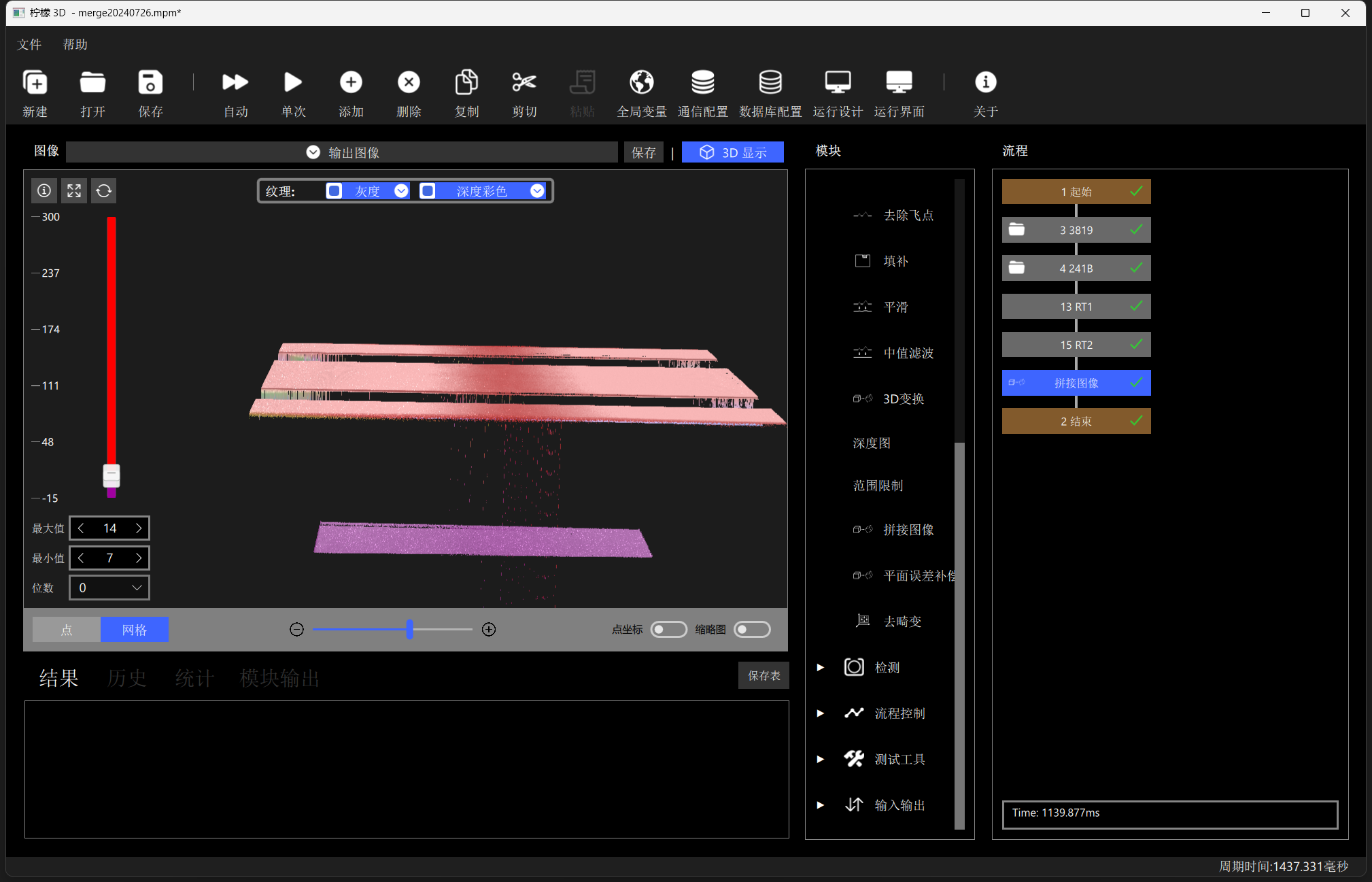The width and height of the screenshot is (1372, 882).
Task: Expand the 检测 module category
Action: pyautogui.click(x=821, y=667)
